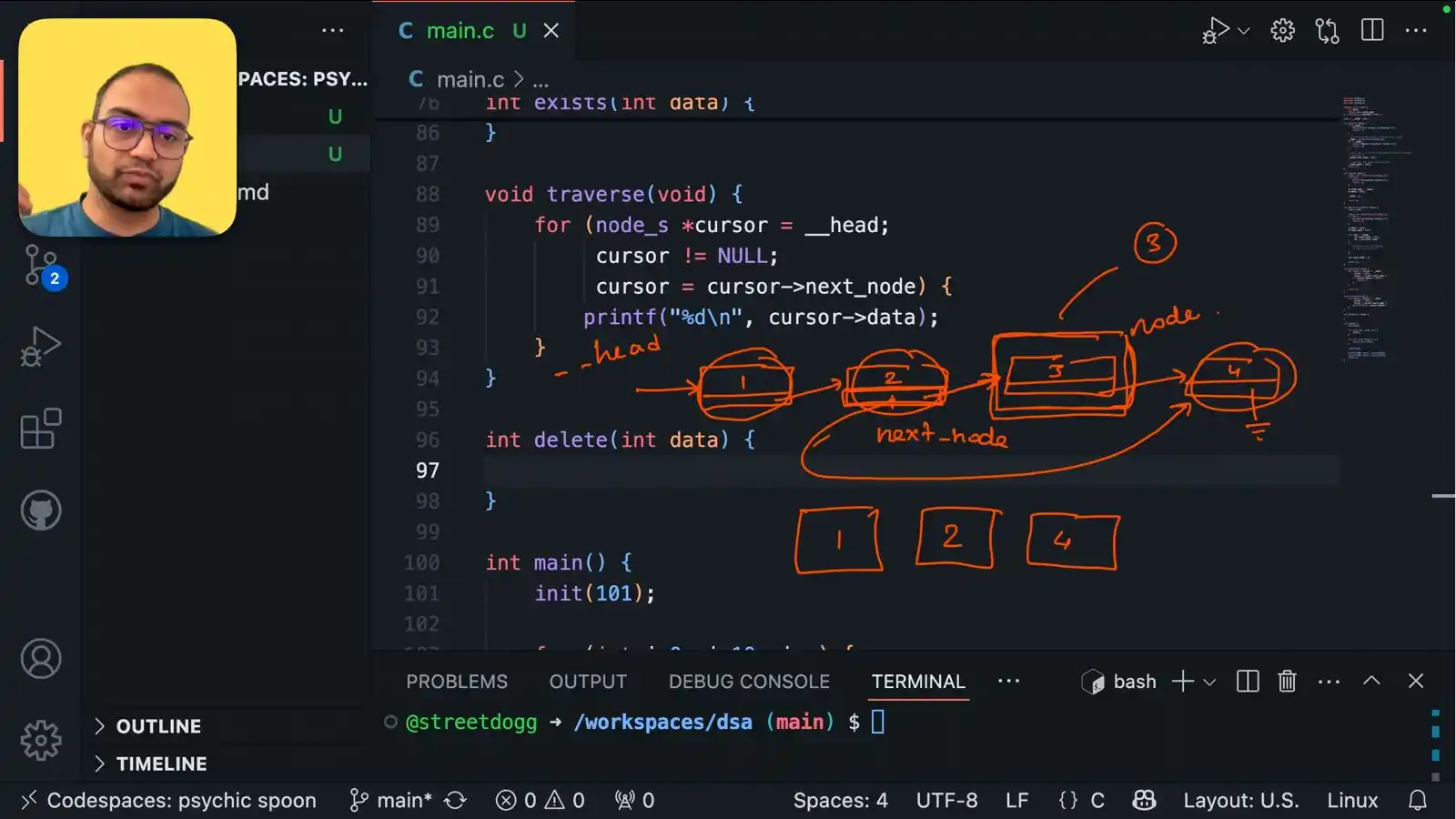Viewport: 1456px width, 819px height.
Task: Kill terminal using the trash icon
Action: pyautogui.click(x=1287, y=682)
